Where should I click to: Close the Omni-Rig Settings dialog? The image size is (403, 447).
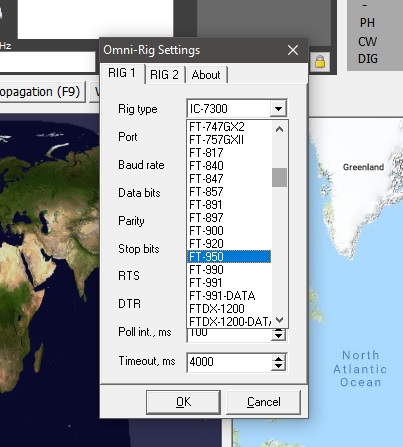tap(293, 50)
